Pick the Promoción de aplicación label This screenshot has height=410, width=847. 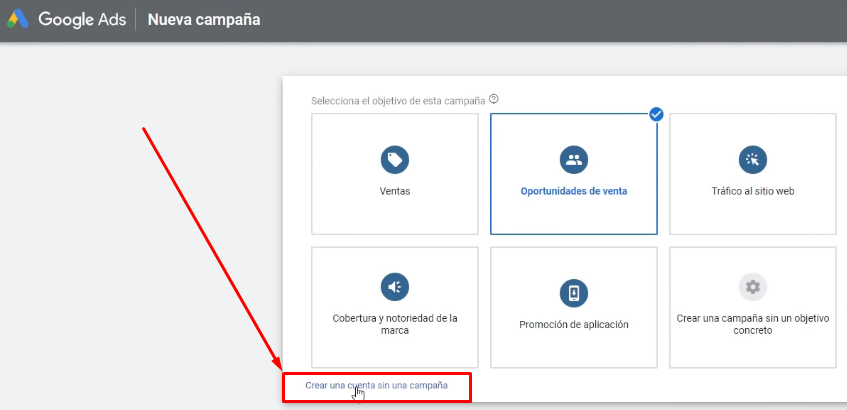[x=574, y=324]
